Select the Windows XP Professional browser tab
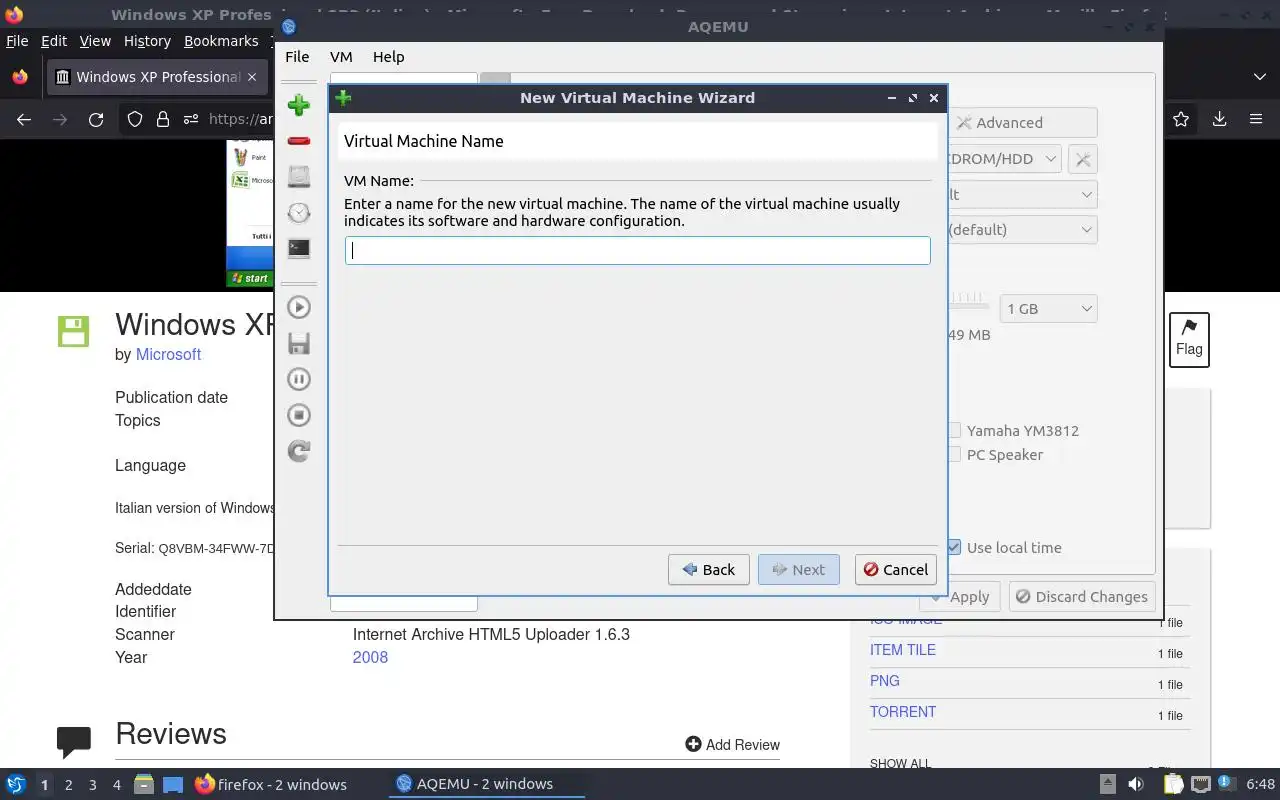 (x=156, y=77)
